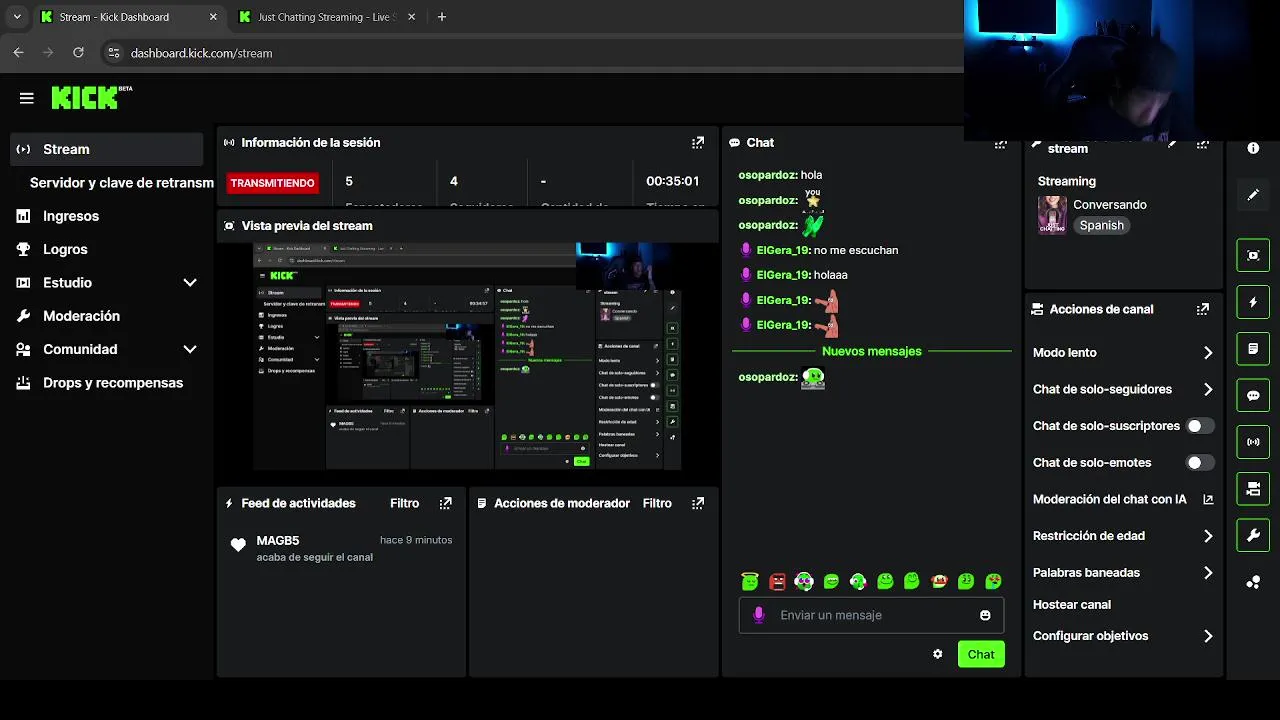The height and width of the screenshot is (720, 1280).
Task: Click the 00:35:01 stream timer
Action: tap(673, 182)
